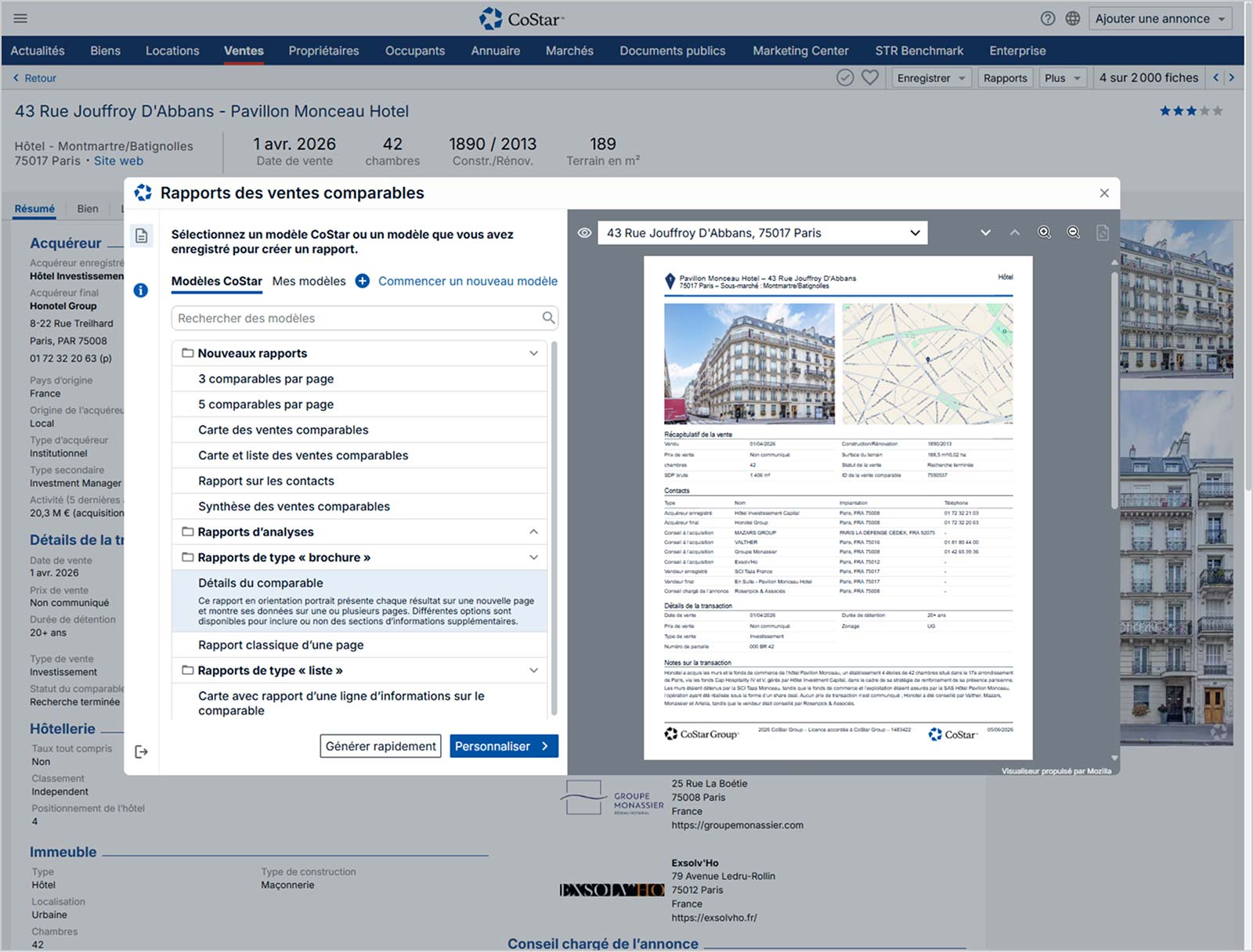The height and width of the screenshot is (952, 1253).
Task: Click the plus icon for new template
Action: pyautogui.click(x=363, y=281)
